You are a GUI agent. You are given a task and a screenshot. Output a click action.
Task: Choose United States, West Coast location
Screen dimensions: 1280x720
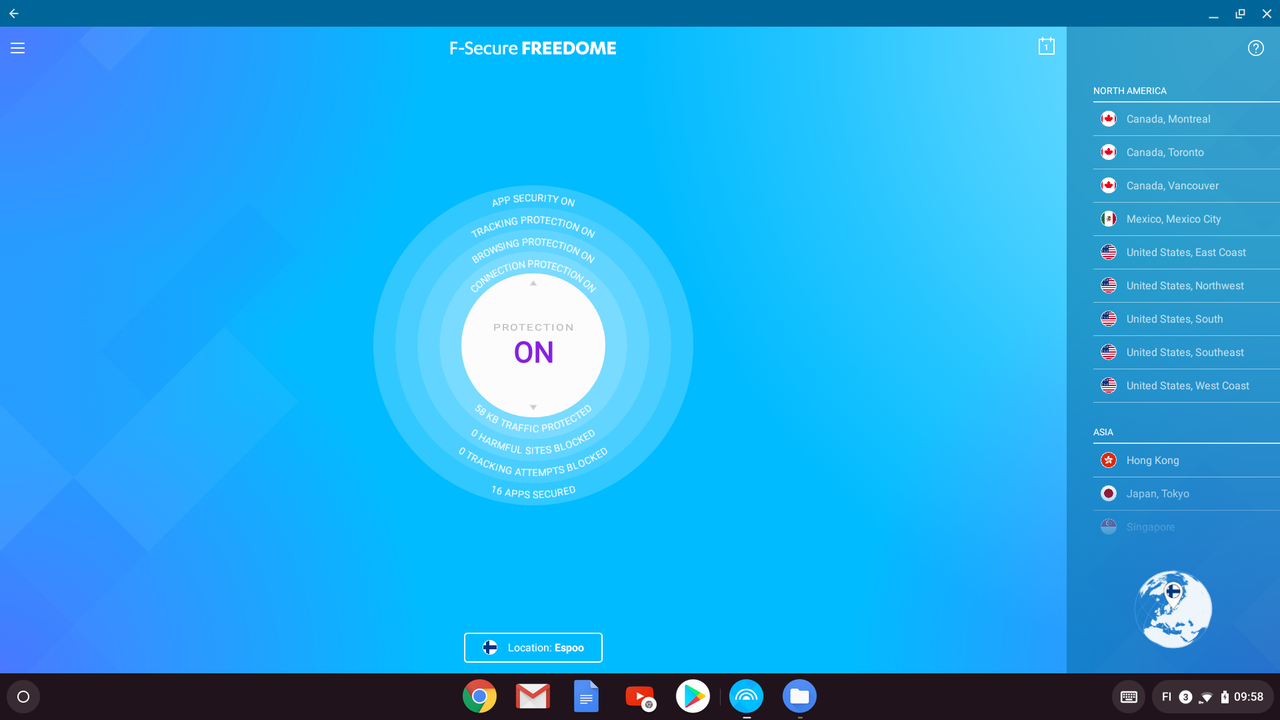coord(1186,385)
